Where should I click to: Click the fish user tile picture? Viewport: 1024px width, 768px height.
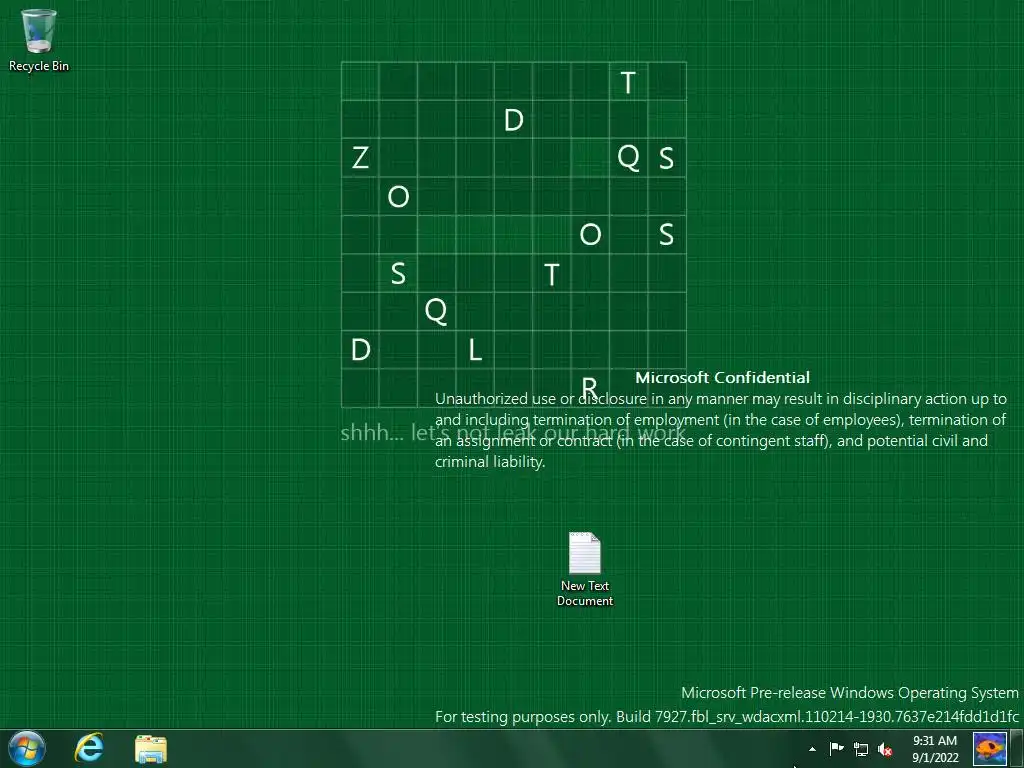[x=990, y=748]
